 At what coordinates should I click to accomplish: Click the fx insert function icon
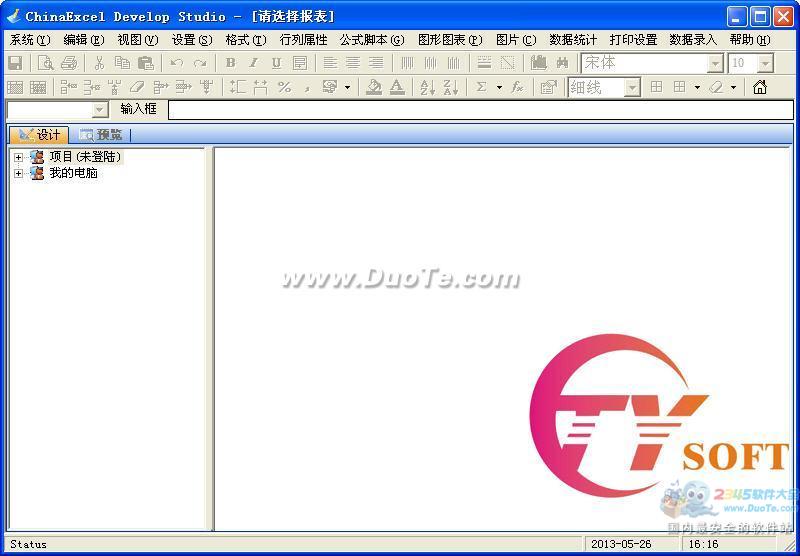(517, 88)
